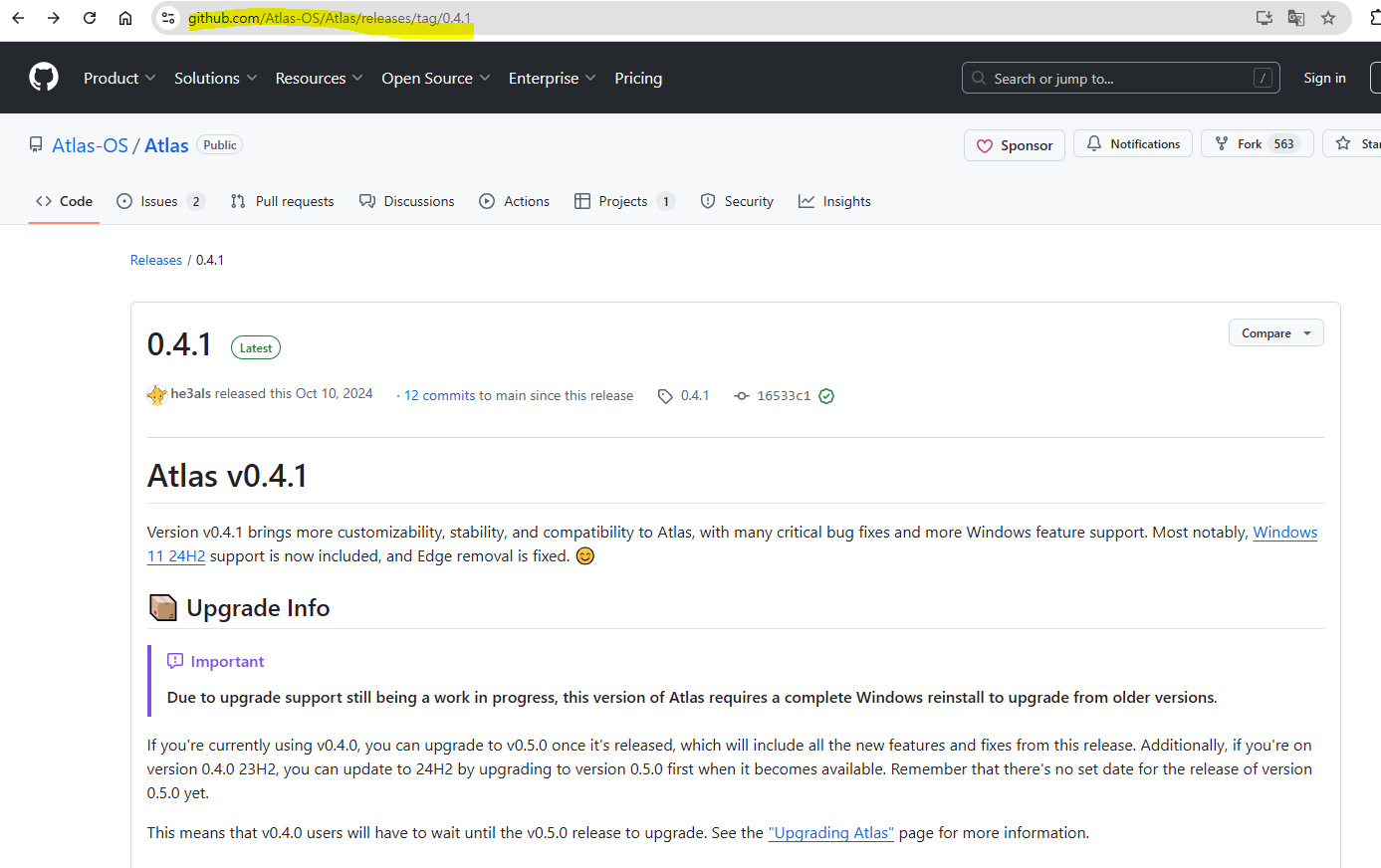This screenshot has width=1381, height=868.
Task: Open the Atlas-OS organization page
Action: click(90, 145)
